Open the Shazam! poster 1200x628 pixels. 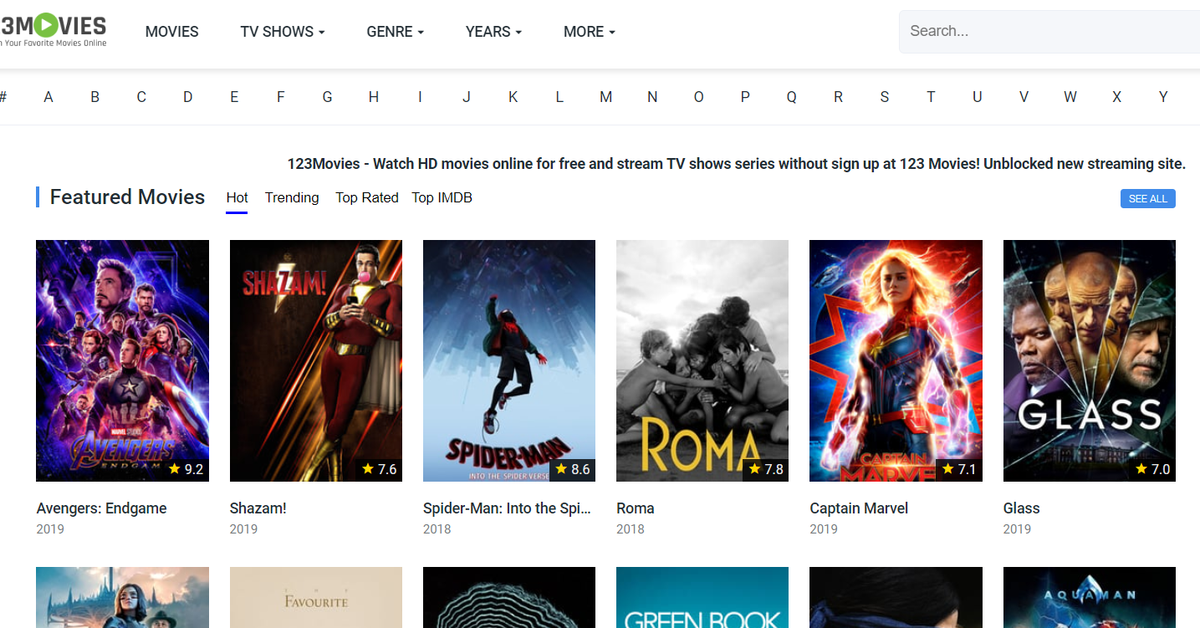tap(316, 361)
